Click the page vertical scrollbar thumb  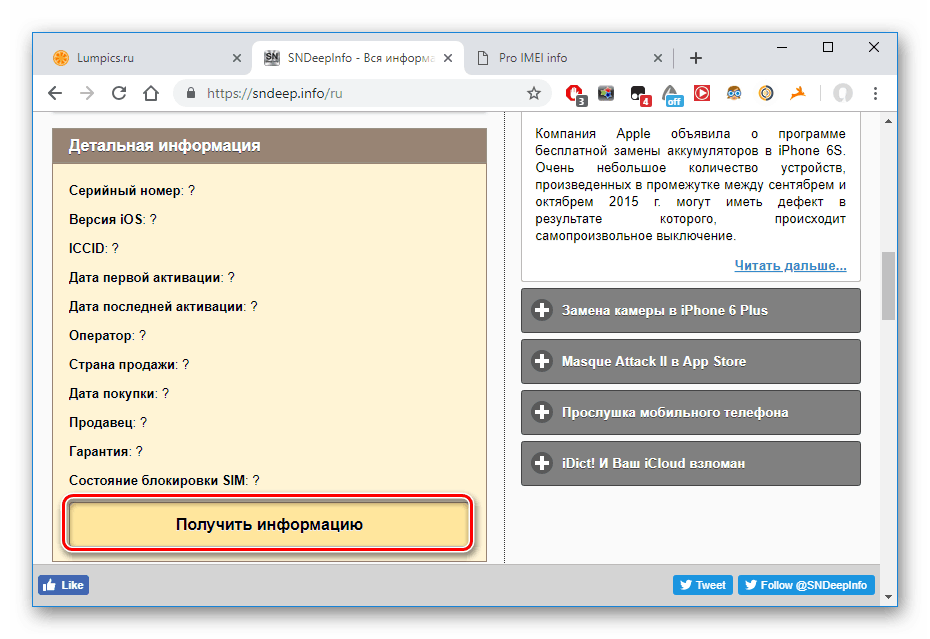(888, 286)
